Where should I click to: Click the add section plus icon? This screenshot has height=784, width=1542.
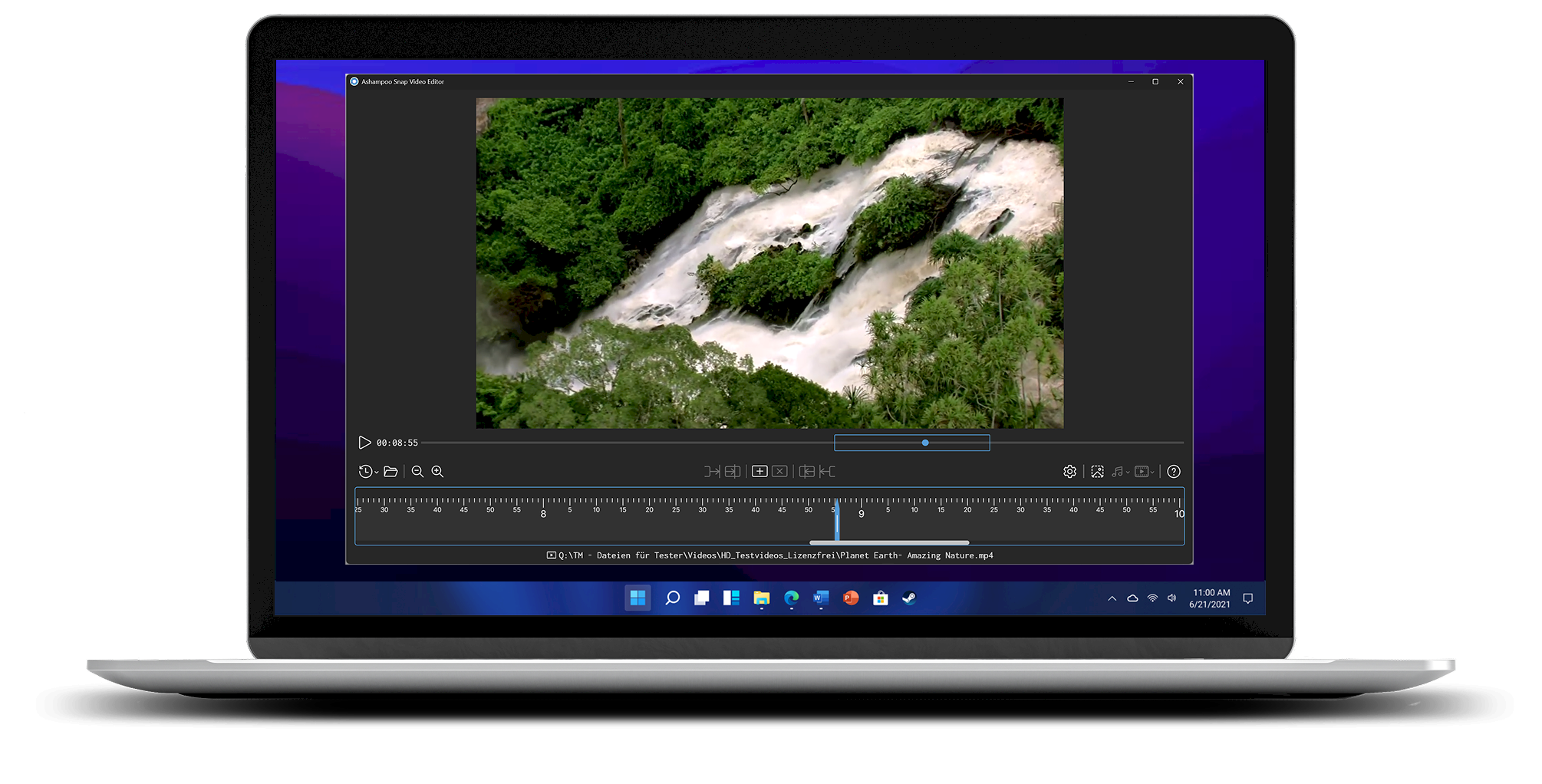pos(759,472)
